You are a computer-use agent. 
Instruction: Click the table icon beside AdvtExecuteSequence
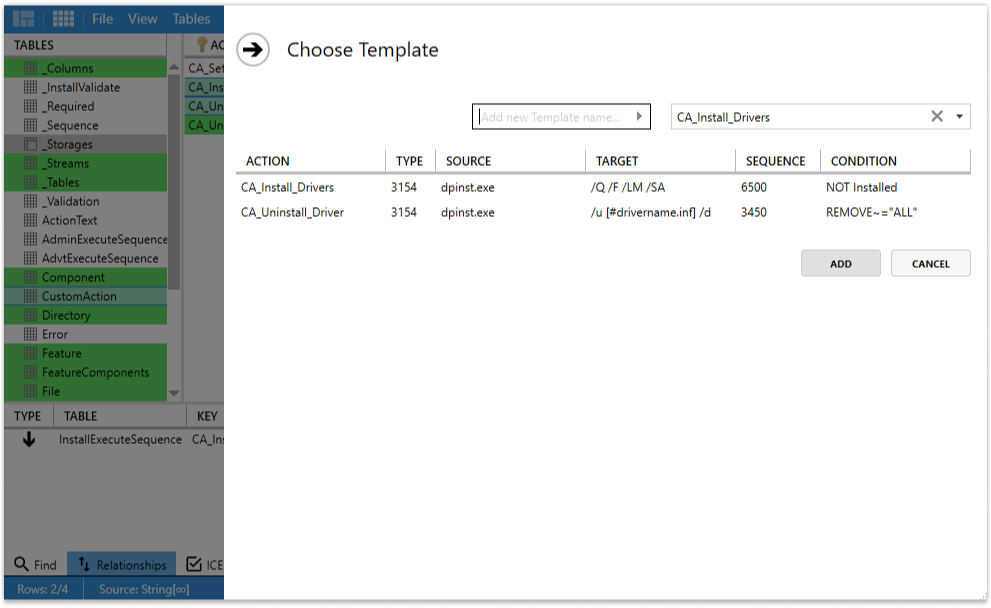(30, 258)
